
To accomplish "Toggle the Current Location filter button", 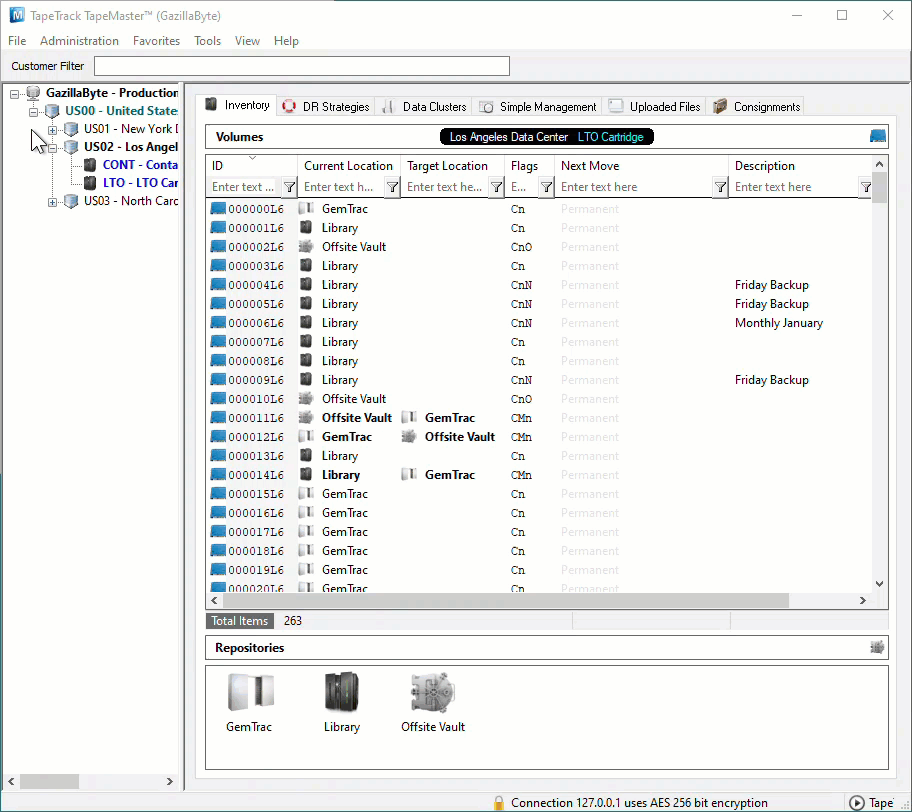I will pos(393,187).
